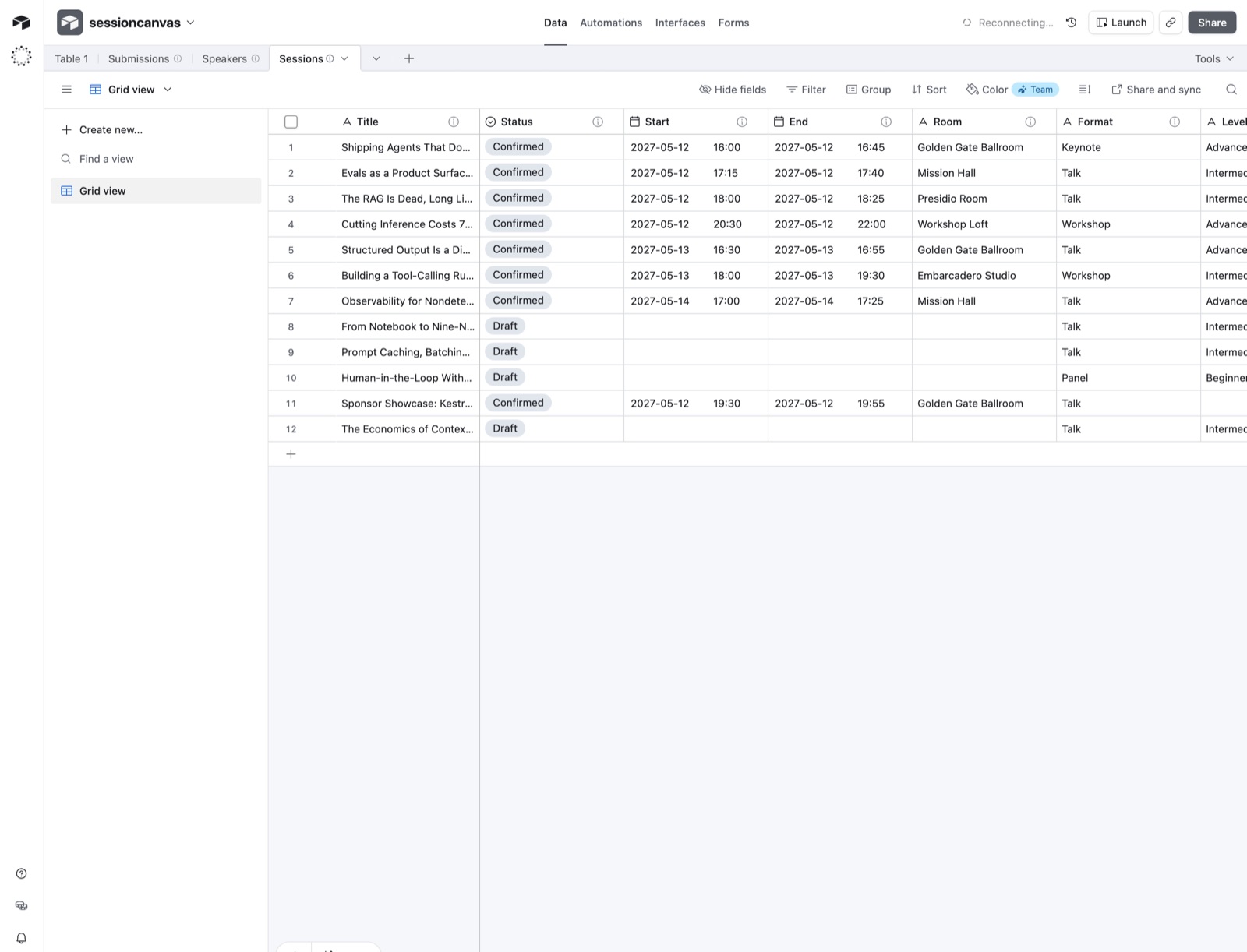Open the Color options
The height and width of the screenshot is (952, 1247).
(987, 90)
